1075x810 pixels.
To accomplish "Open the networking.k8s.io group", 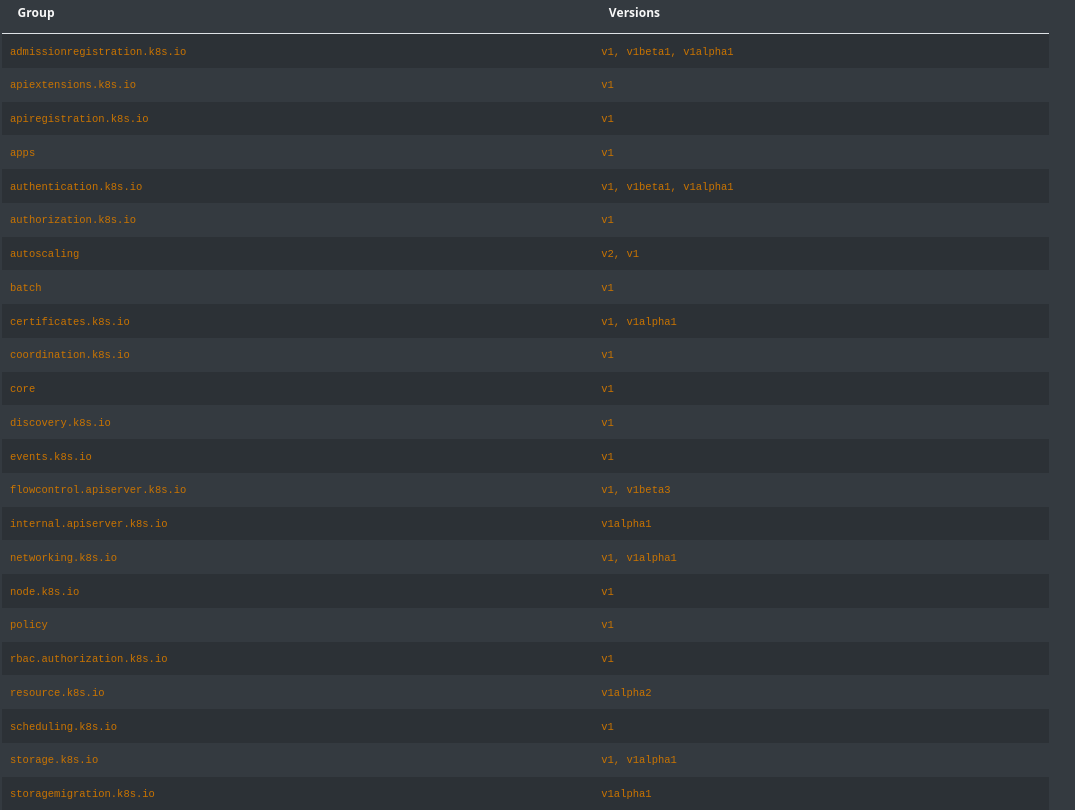I will pyautogui.click(x=63, y=558).
